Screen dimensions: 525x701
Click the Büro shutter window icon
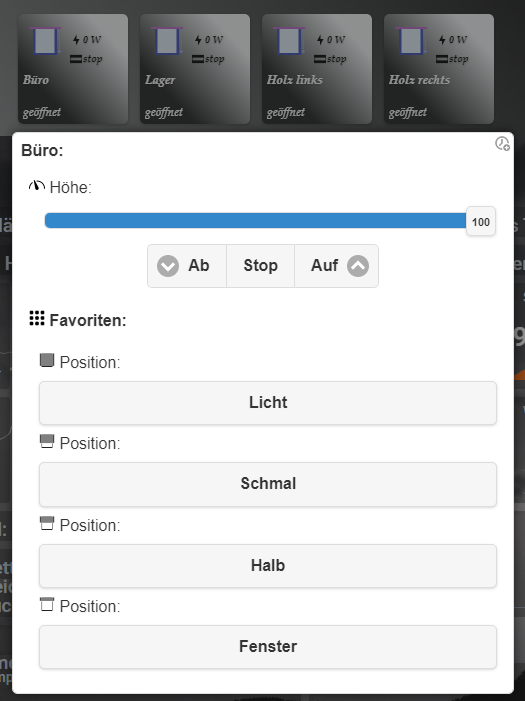click(45, 41)
